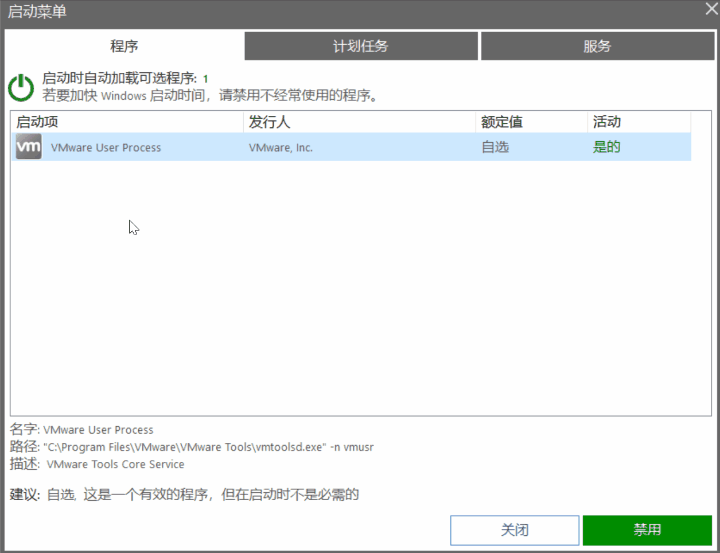Click VMware Tools Core Service description
The image size is (720, 553).
coord(115,464)
